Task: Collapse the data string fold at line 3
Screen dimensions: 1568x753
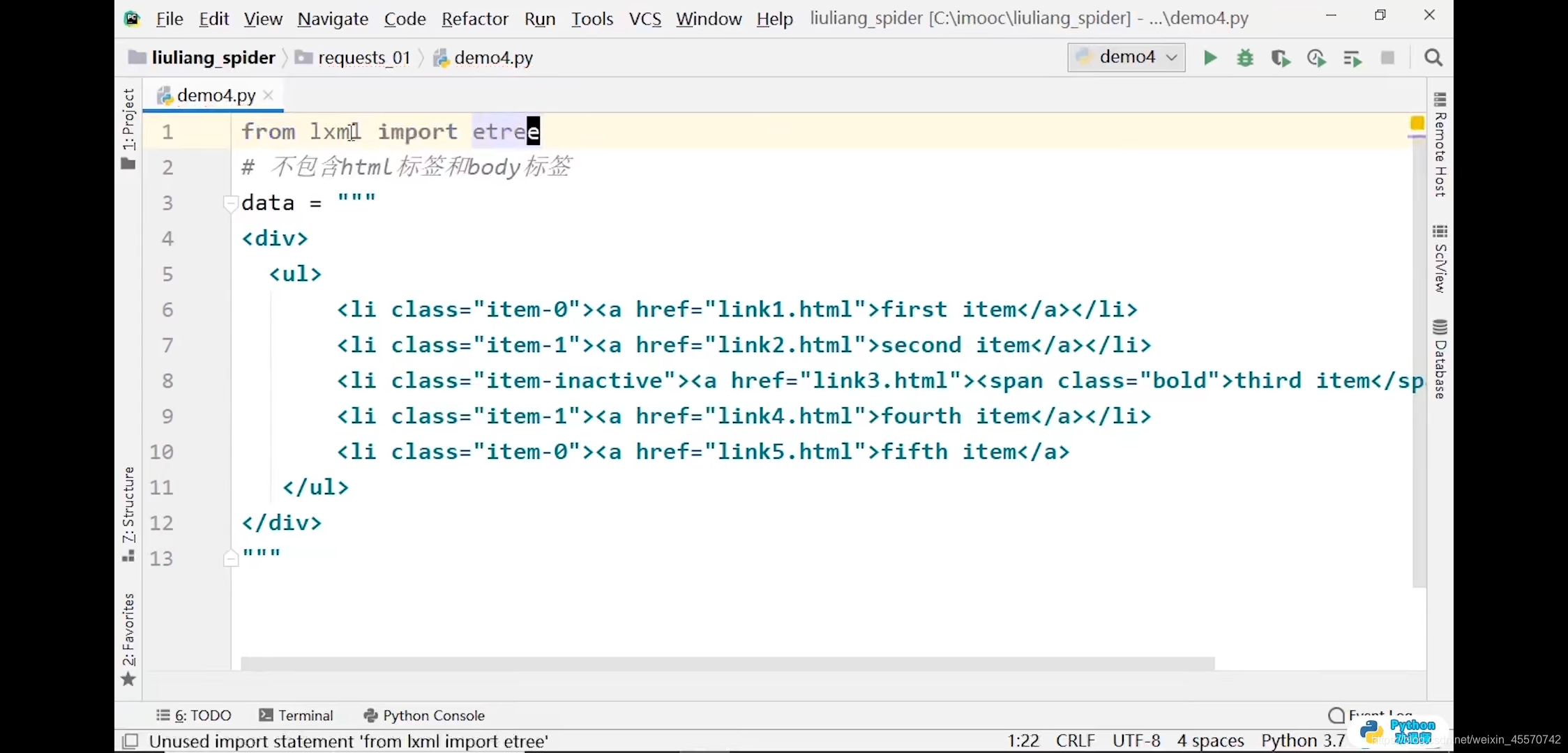Action: (230, 204)
